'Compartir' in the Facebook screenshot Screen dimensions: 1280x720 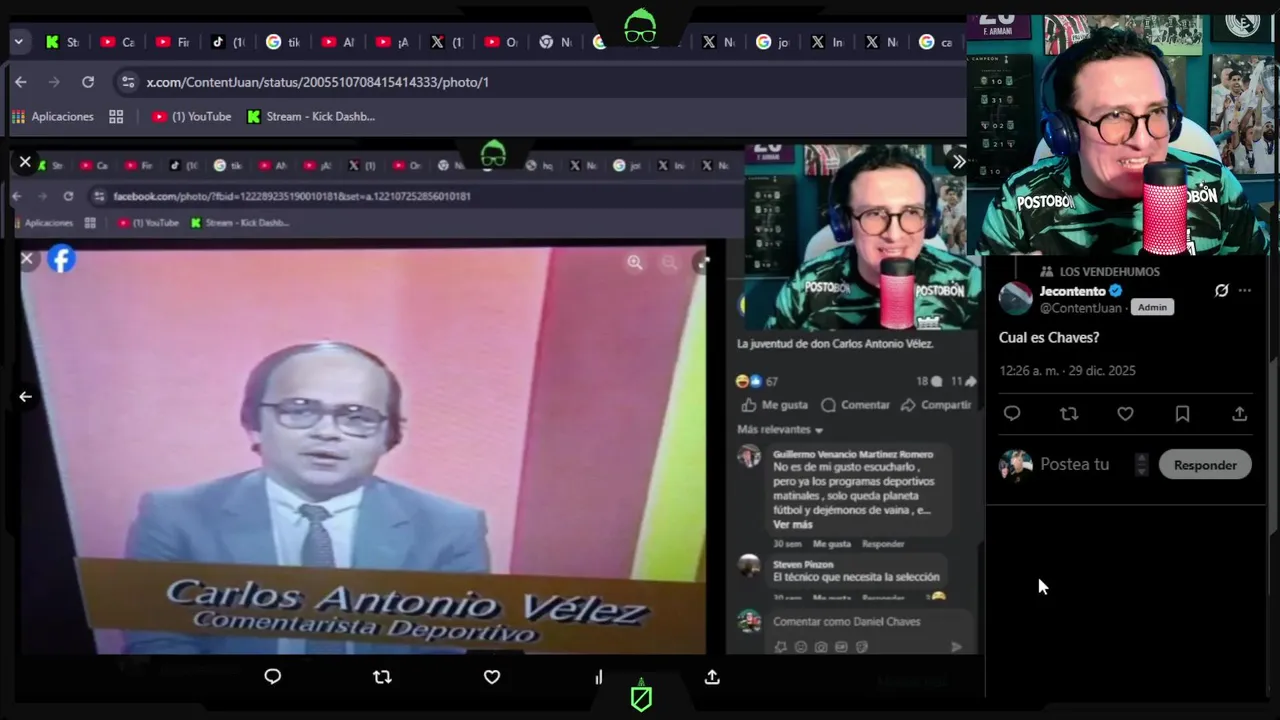pos(936,405)
